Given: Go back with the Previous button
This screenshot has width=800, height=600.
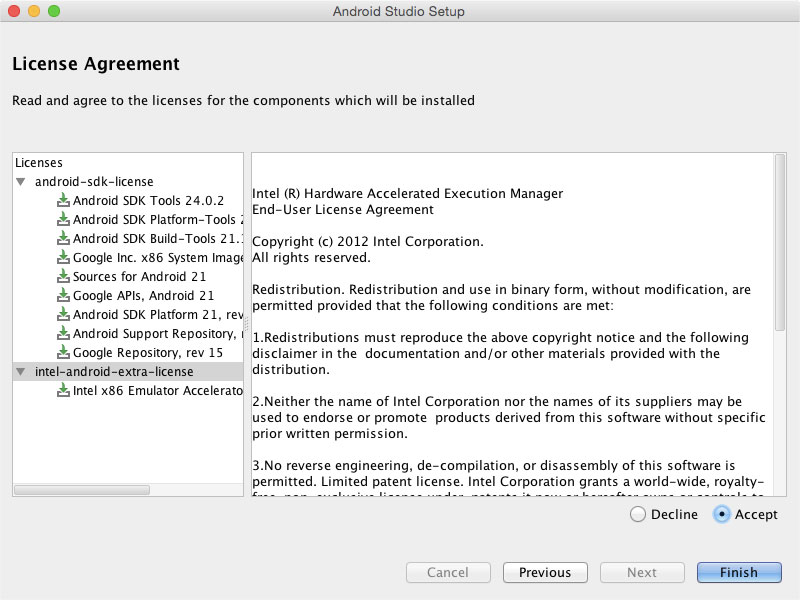Looking at the screenshot, I should (545, 572).
